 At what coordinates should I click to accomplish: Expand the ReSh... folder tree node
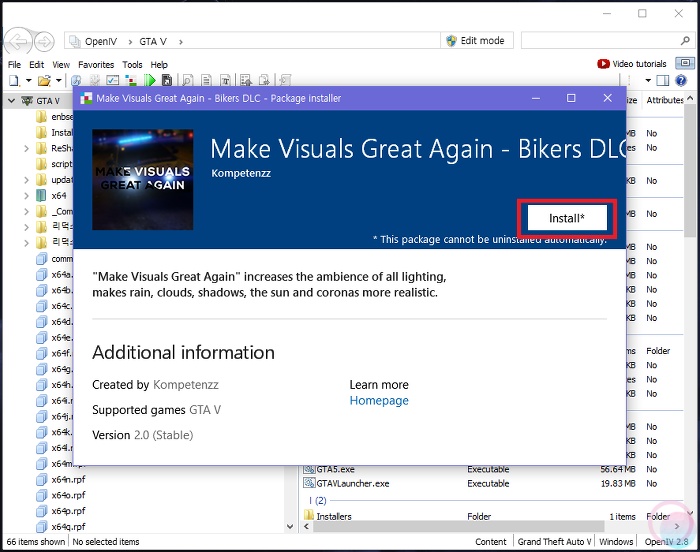[26, 148]
